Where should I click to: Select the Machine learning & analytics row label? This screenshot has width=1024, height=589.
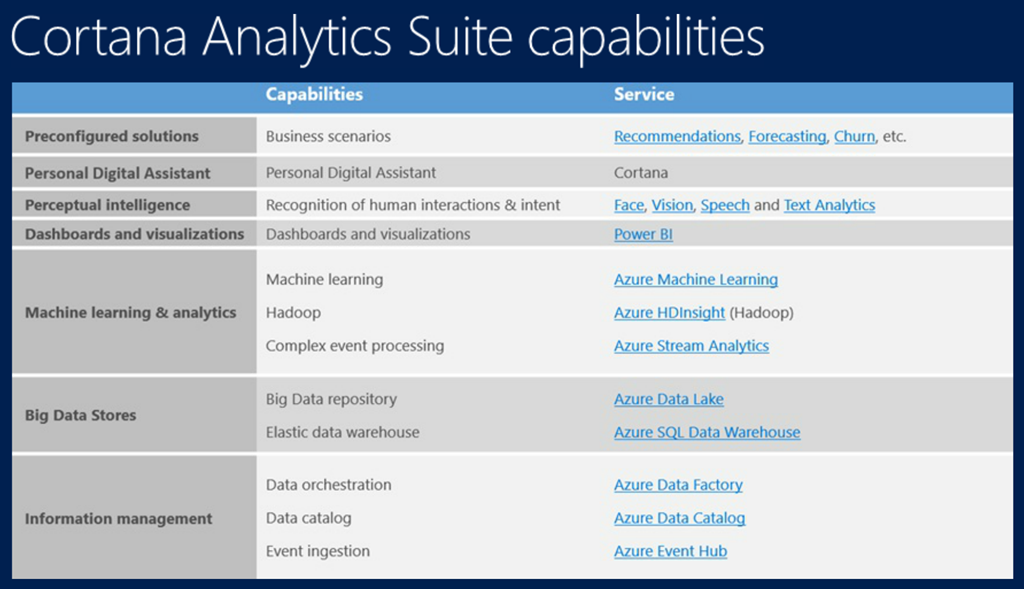click(x=130, y=313)
